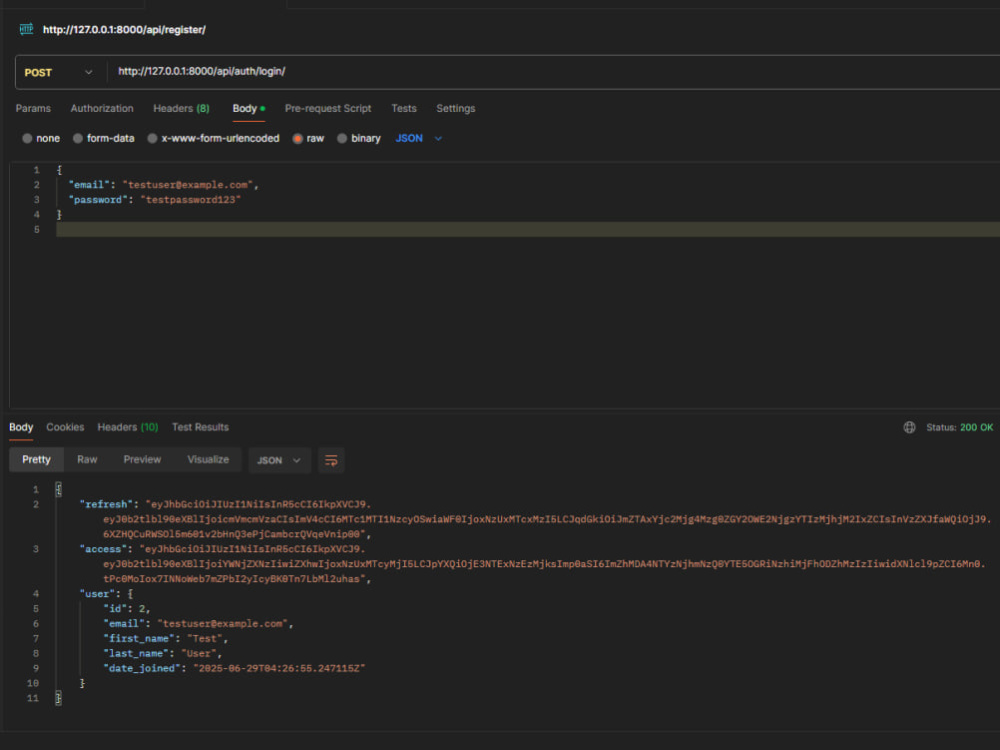
Task: Click the network globe icon near Status
Action: (x=909, y=427)
